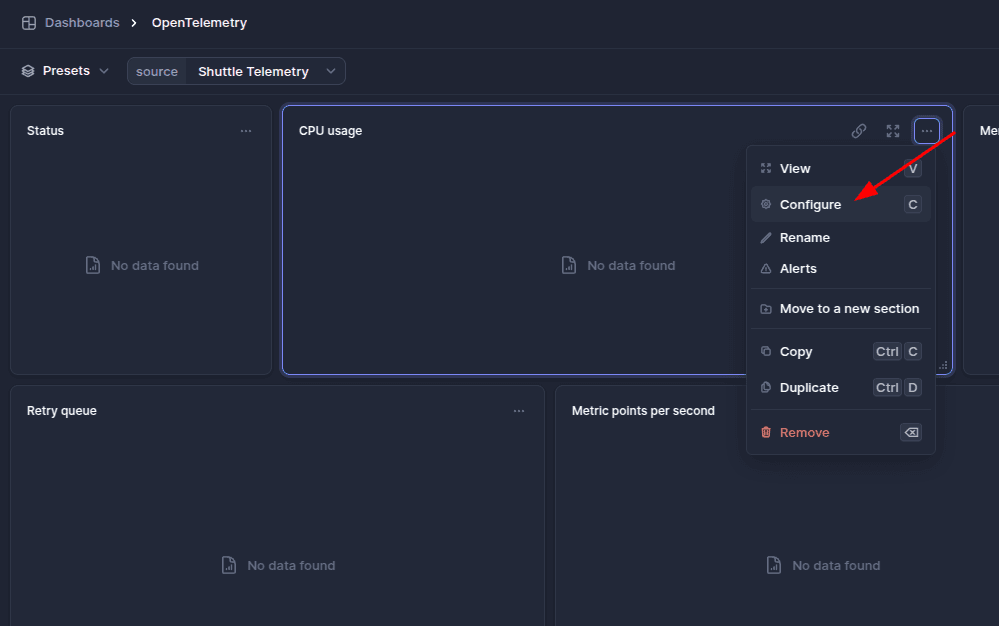Screen dimensions: 999x626
Task: Remove the CPU usage panel
Action: tap(804, 433)
